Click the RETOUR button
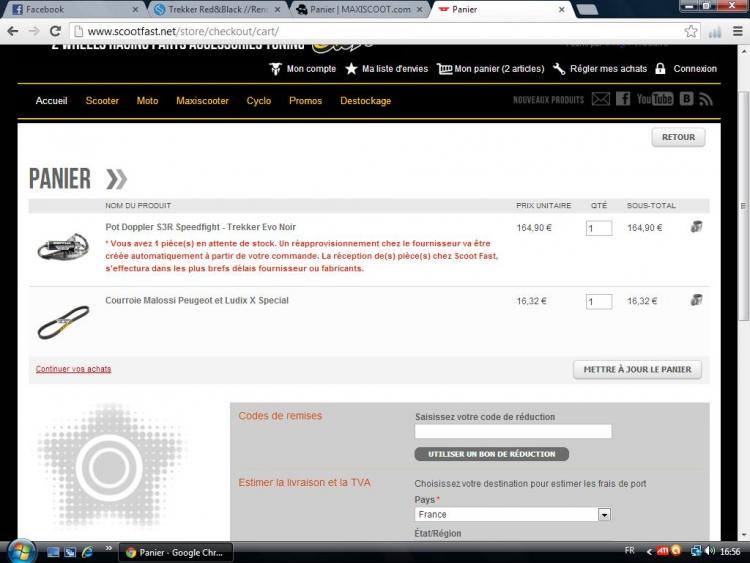The width and height of the screenshot is (750, 563). click(678, 137)
